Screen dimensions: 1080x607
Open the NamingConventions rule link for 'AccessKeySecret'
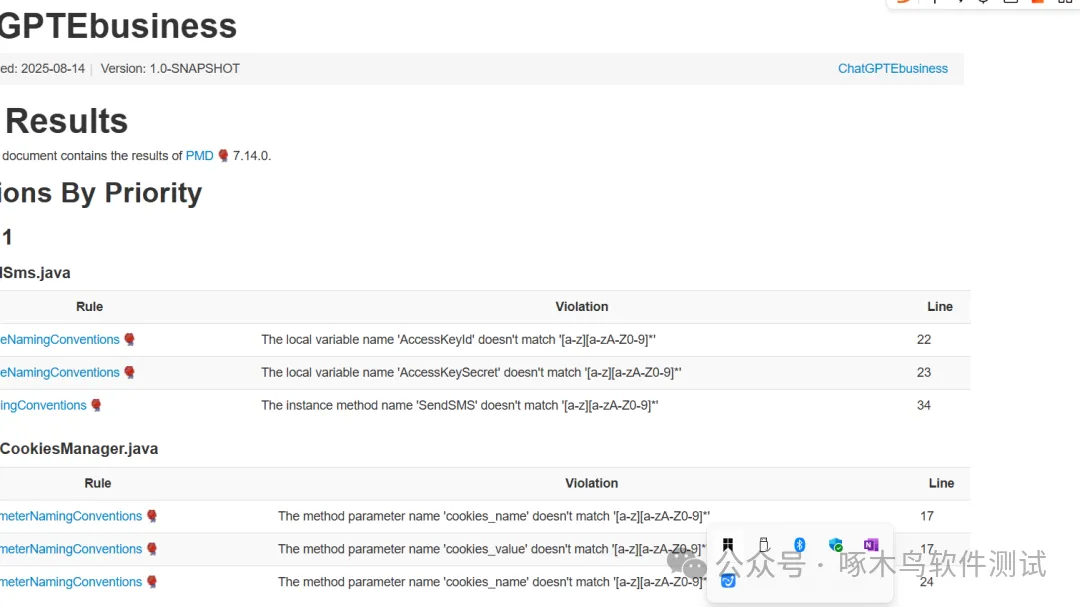point(60,373)
